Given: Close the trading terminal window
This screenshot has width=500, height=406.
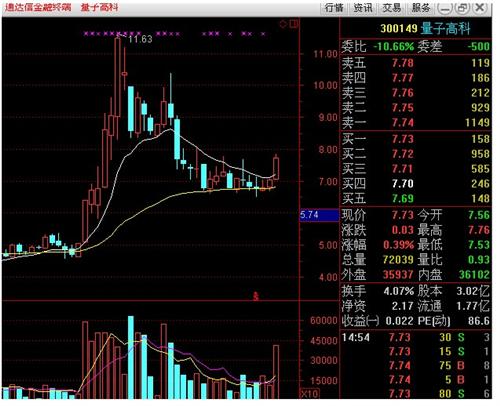Looking at the screenshot, I should [x=480, y=8].
